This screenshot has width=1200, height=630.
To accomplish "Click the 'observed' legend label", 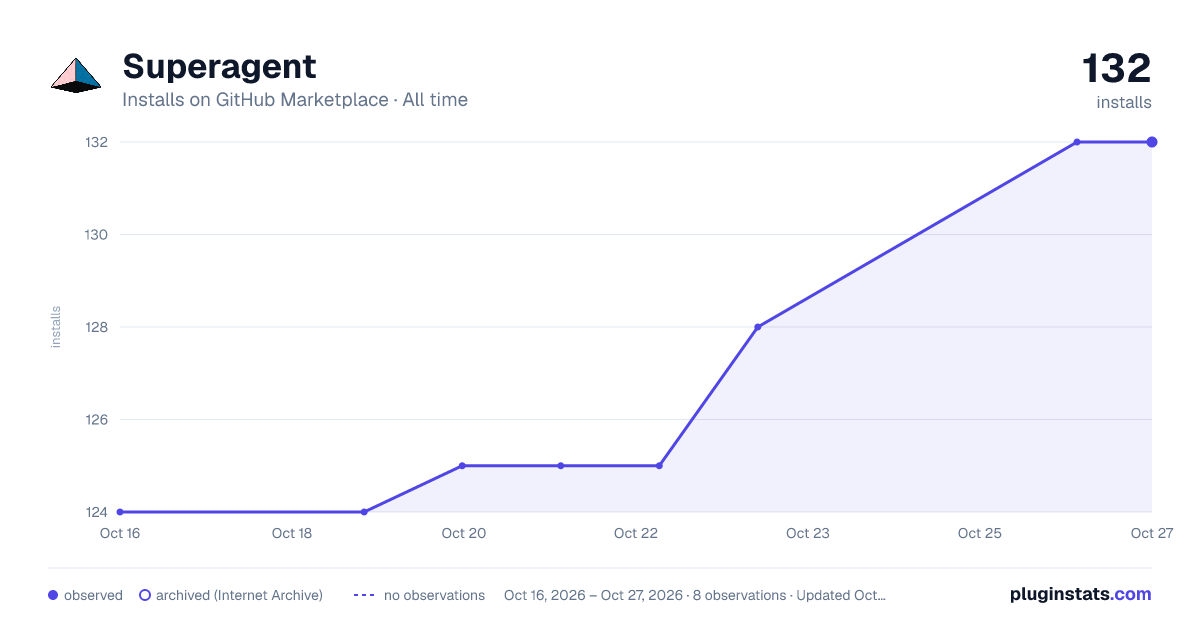I will 93,595.
